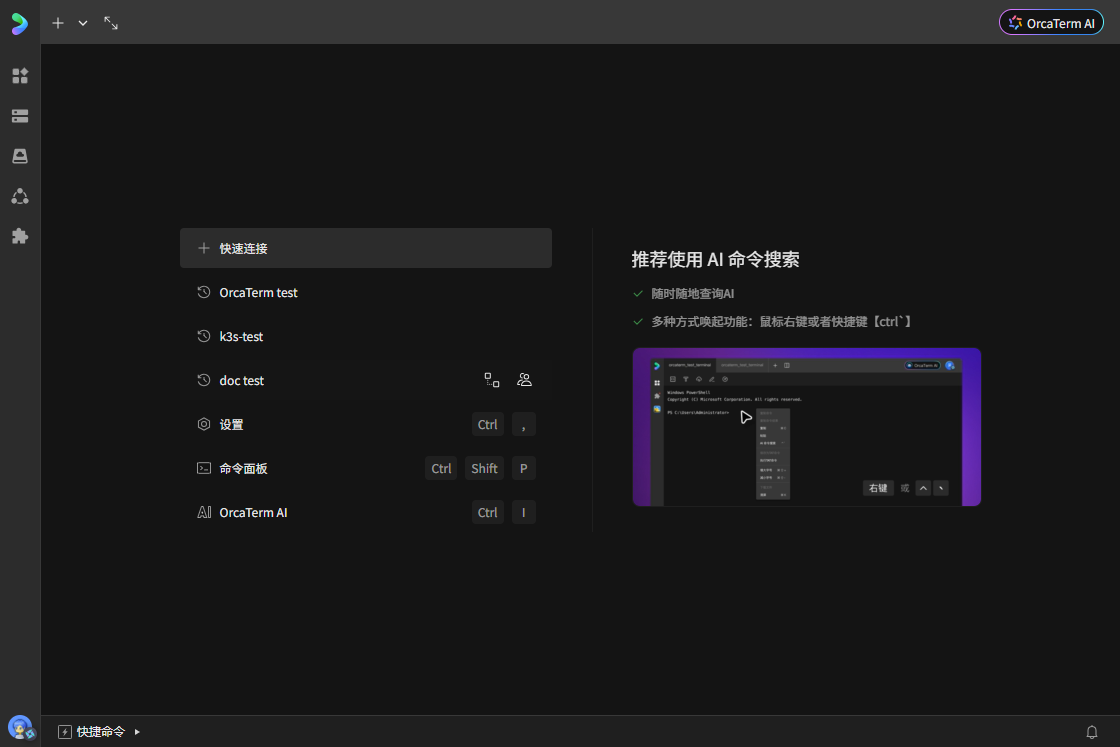Open 快捷命令 quick commands in status bar
This screenshot has width=1120, height=747.
click(x=100, y=731)
